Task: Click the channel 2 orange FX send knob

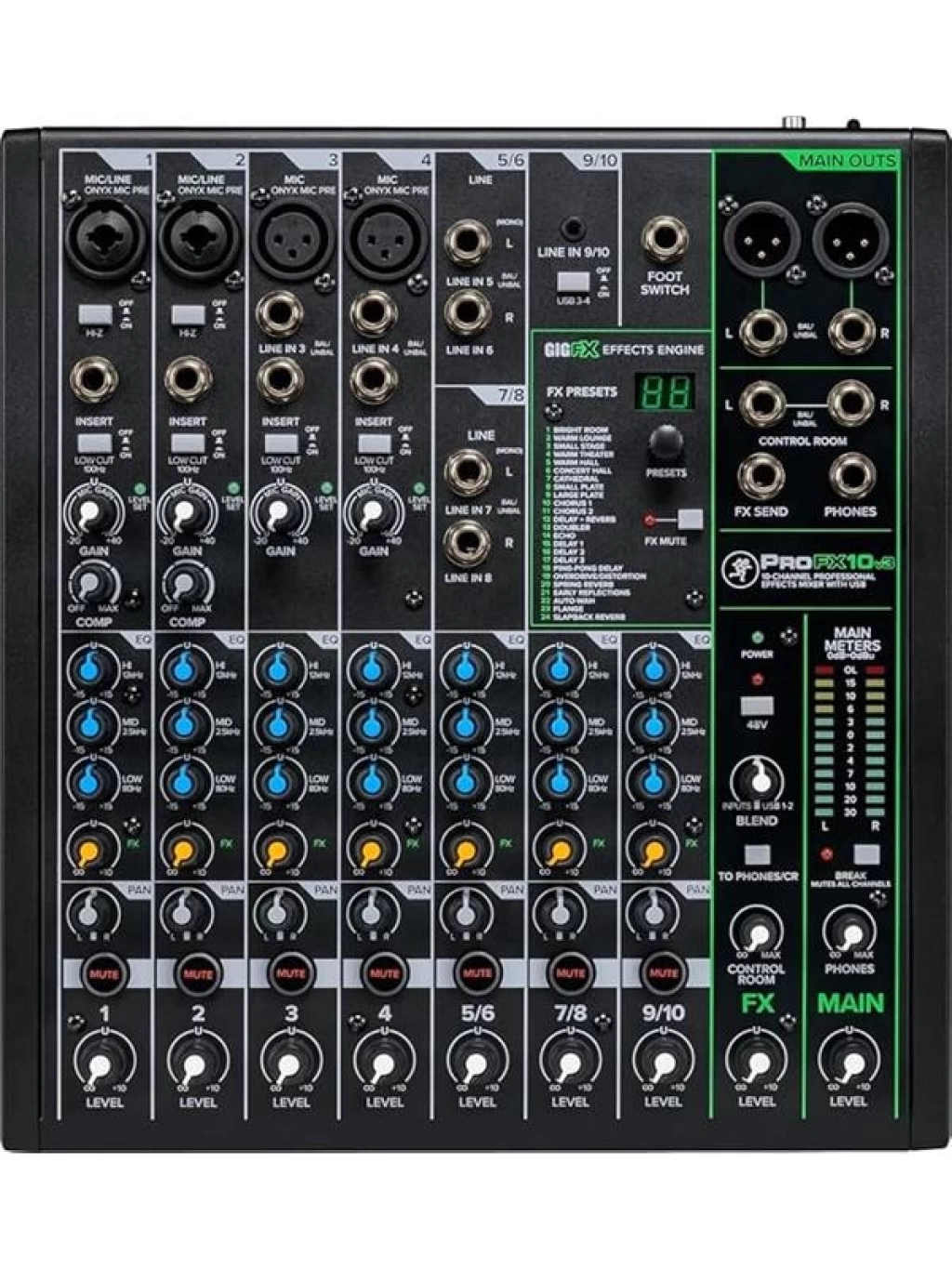Action: pos(184,847)
